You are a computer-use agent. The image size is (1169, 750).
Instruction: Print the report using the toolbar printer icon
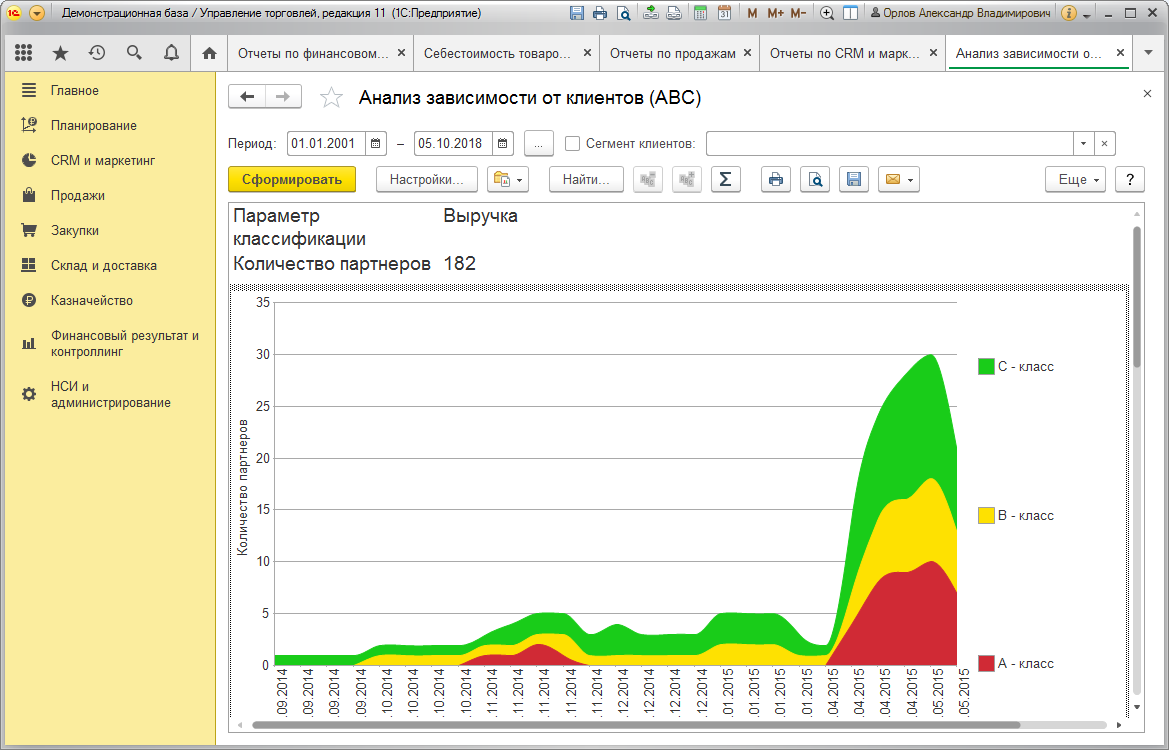[x=776, y=180]
